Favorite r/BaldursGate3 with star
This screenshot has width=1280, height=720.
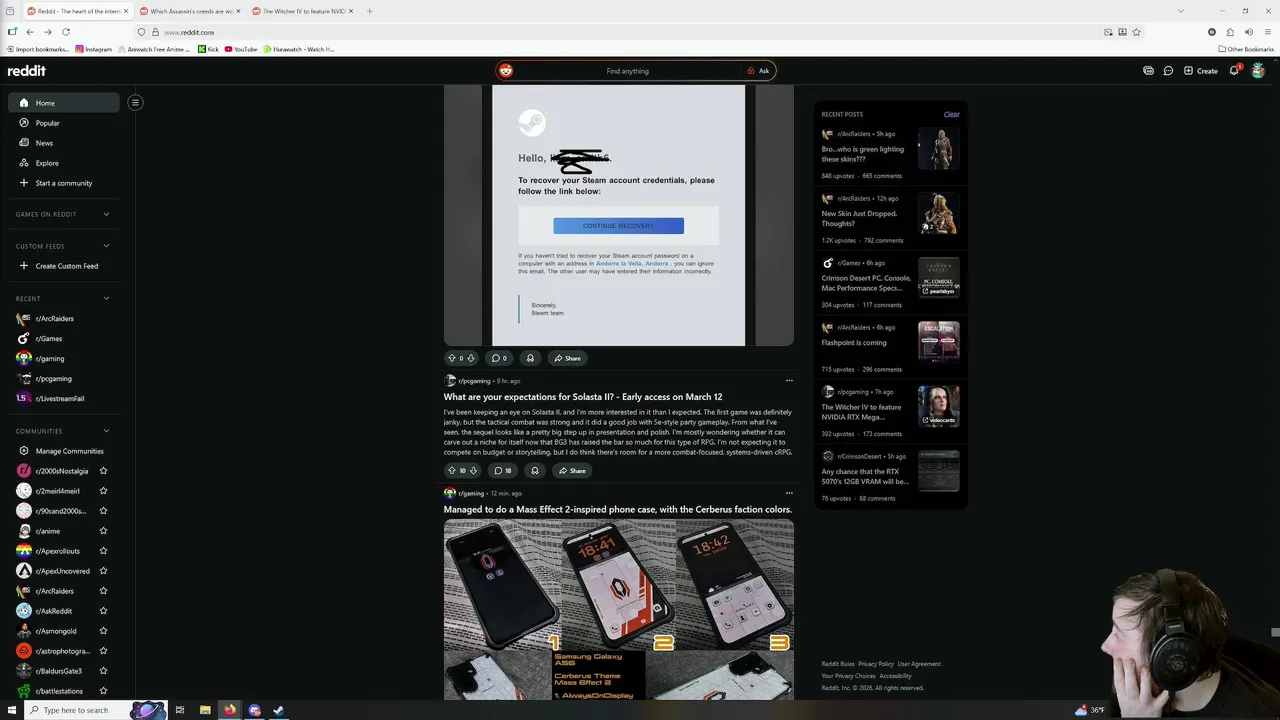pyautogui.click(x=103, y=671)
